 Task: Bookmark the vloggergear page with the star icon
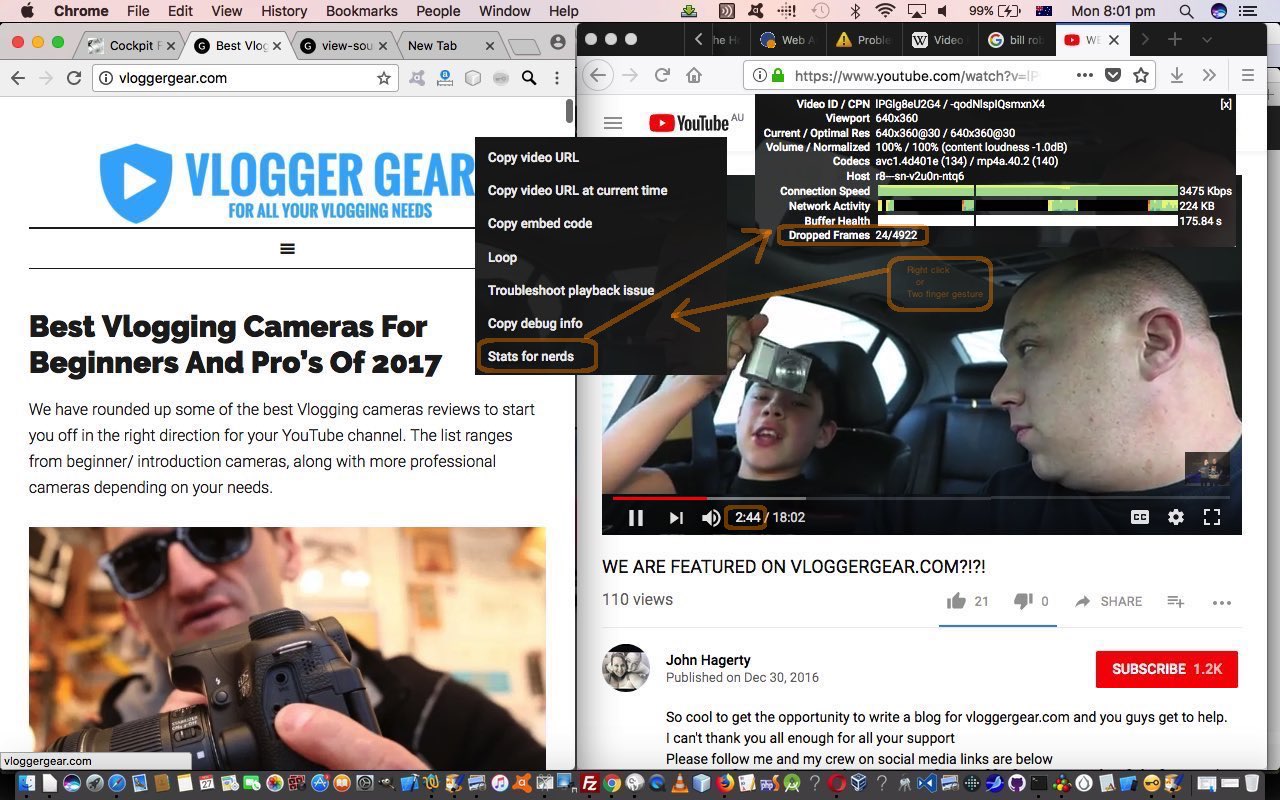384,78
